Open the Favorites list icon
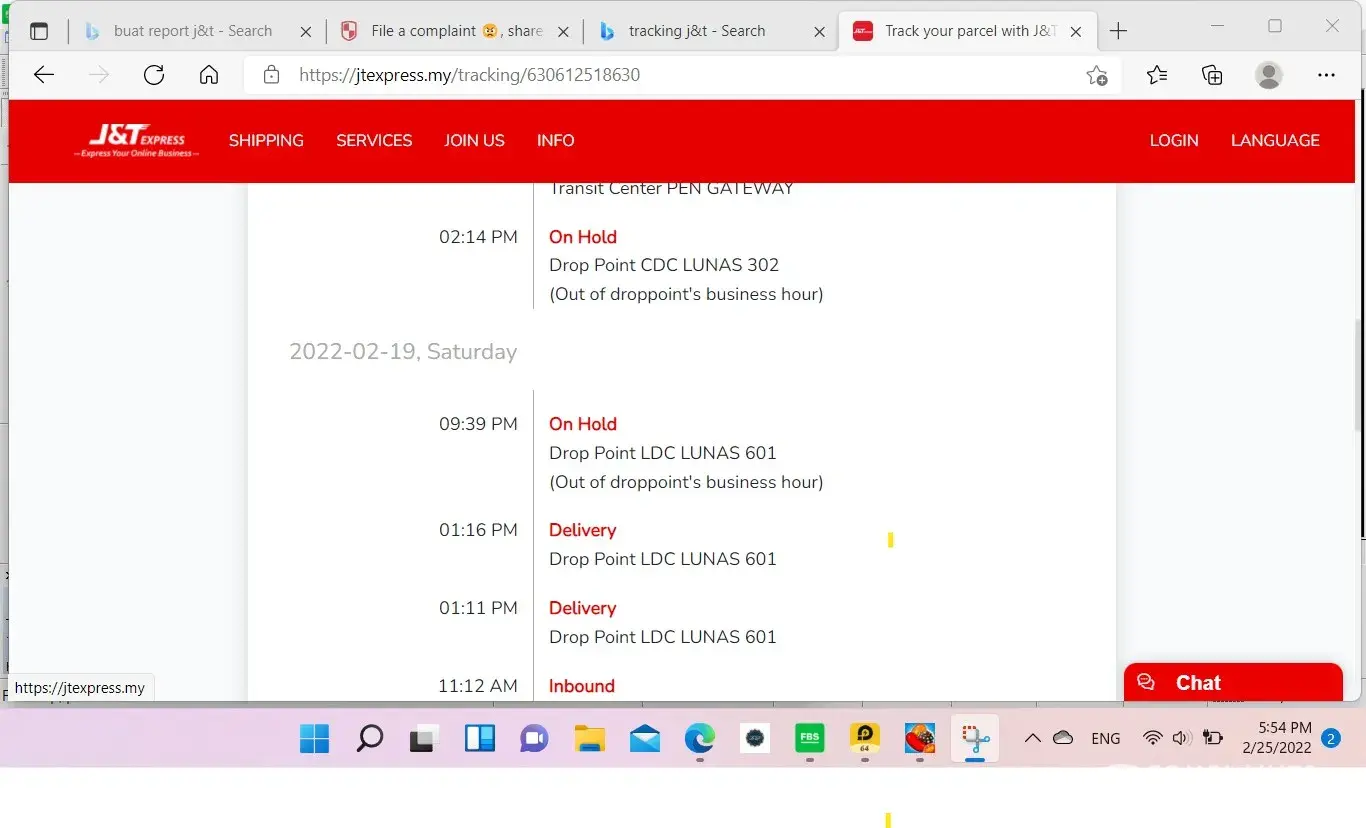 [1157, 75]
